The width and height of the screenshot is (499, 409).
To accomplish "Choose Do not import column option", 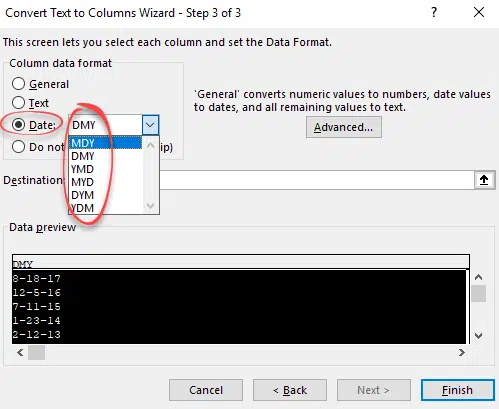I will [x=18, y=147].
